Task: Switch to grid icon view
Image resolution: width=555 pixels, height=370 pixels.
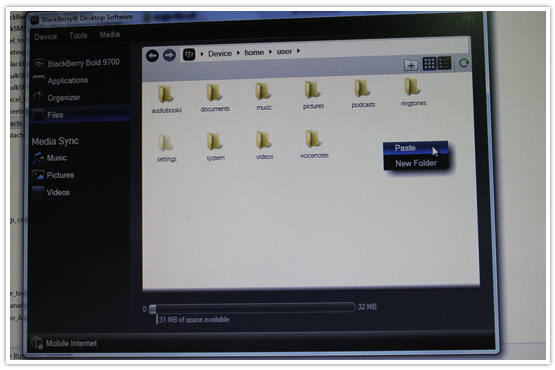Action: 429,64
